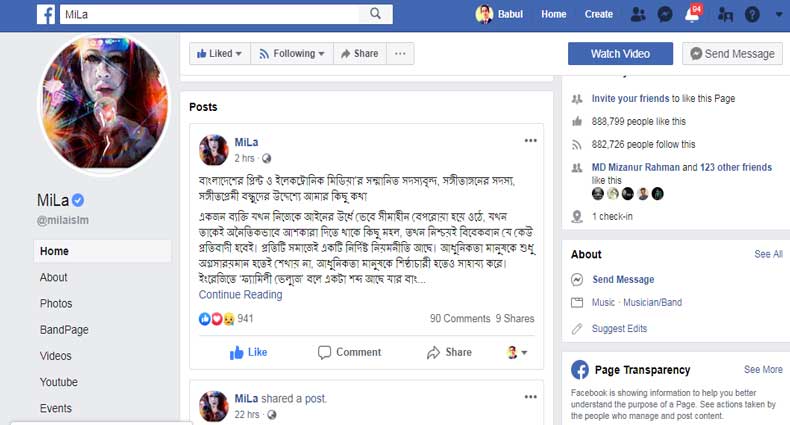Open the Notifications bell icon

pos(691,15)
